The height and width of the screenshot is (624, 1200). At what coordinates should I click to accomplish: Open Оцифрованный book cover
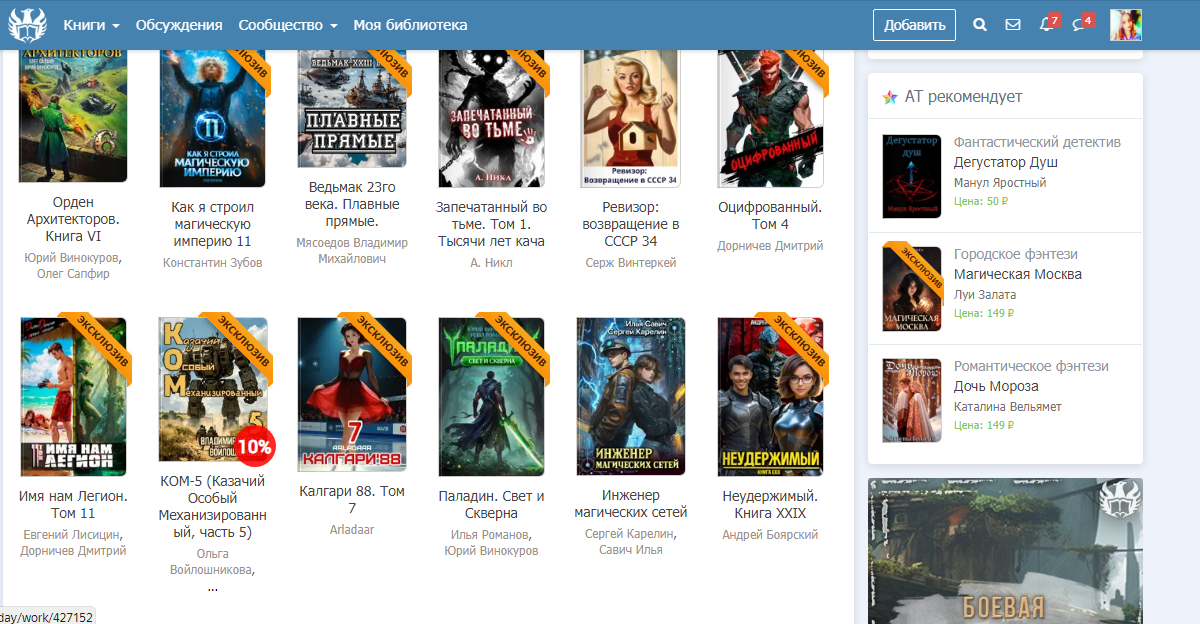(x=771, y=118)
